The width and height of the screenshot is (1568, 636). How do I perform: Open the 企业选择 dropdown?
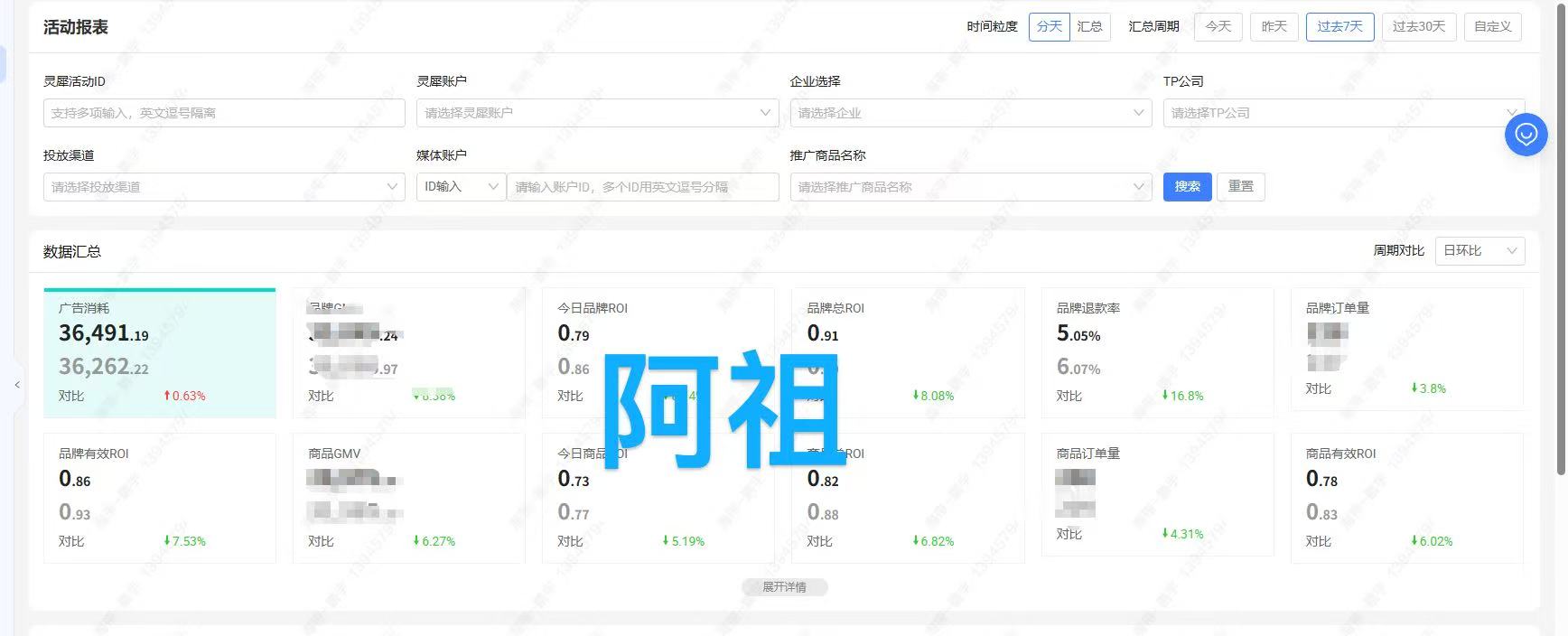tap(970, 113)
